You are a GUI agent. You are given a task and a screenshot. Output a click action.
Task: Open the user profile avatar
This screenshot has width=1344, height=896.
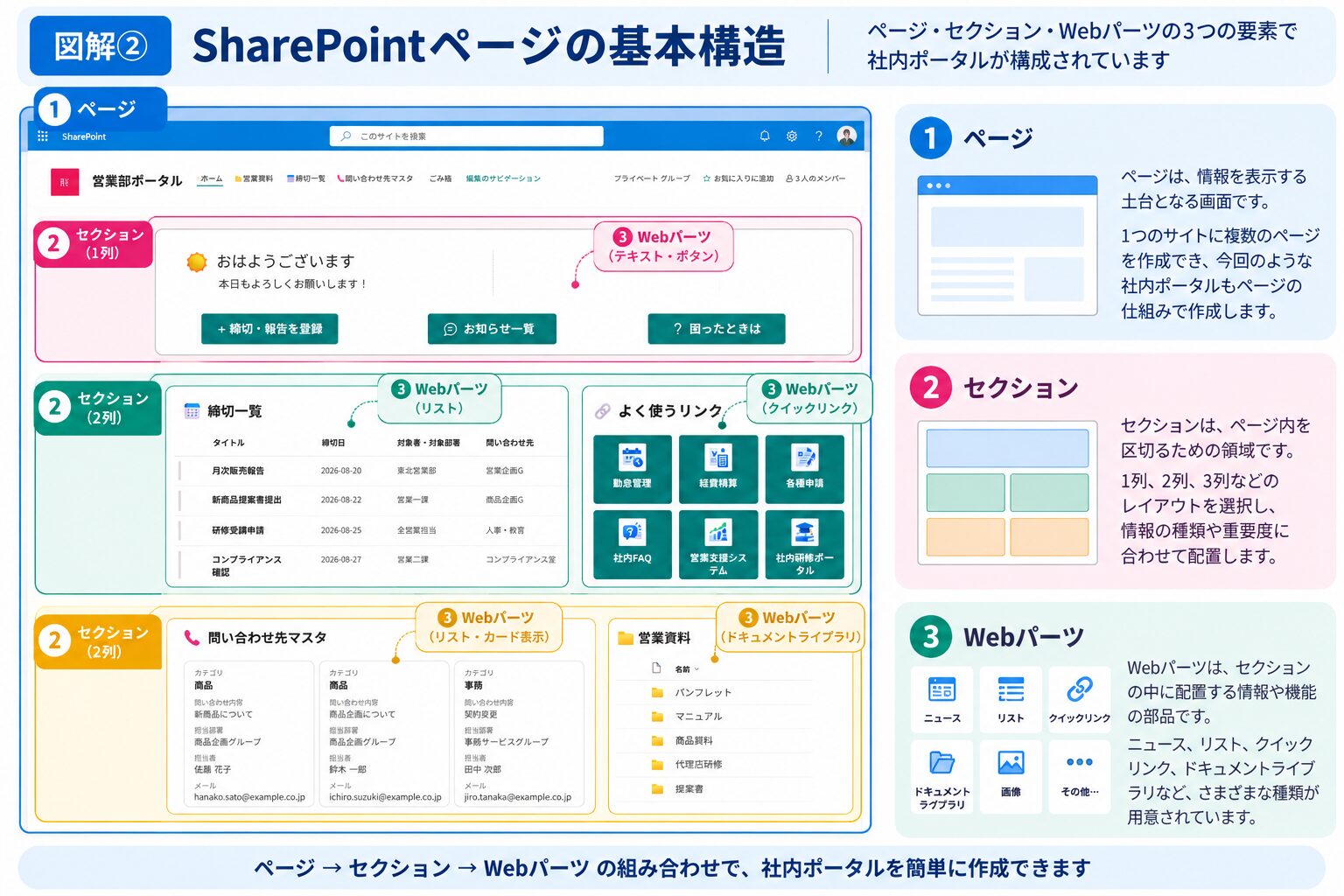846,136
